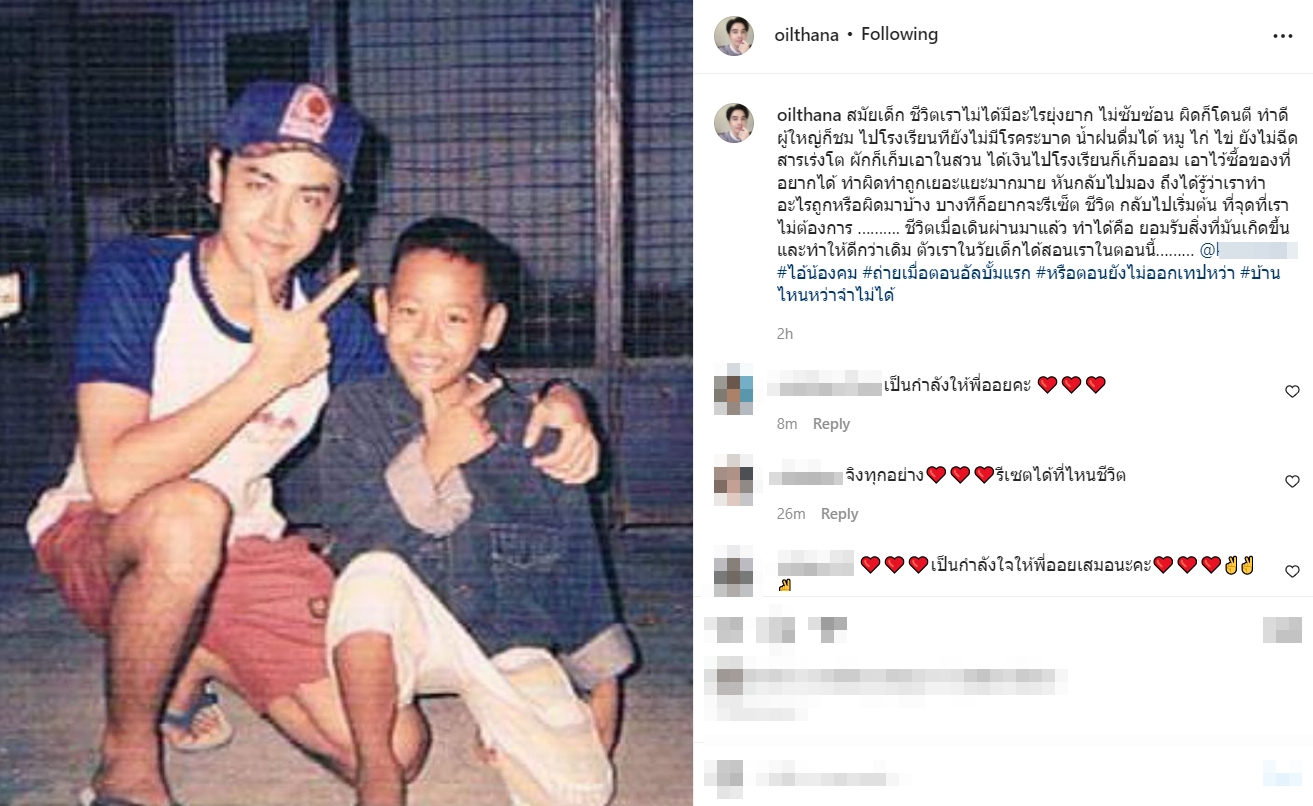The width and height of the screenshot is (1313, 806).
Task: Open the posted photo of two people
Action: [x=346, y=403]
